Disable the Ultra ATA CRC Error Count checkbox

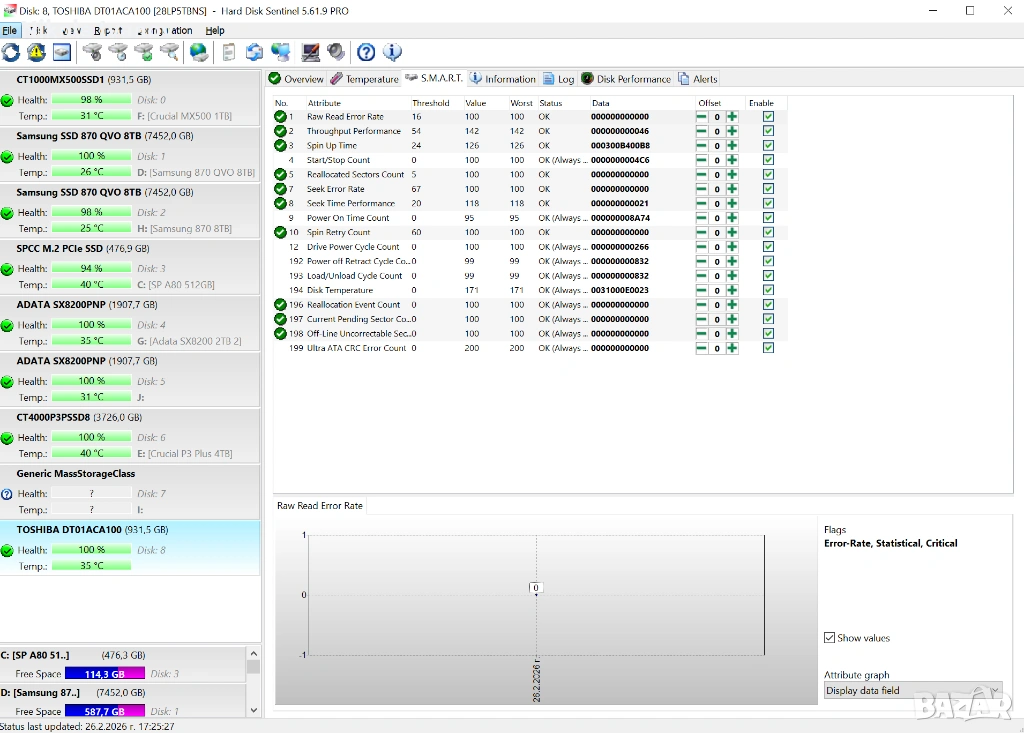[768, 348]
